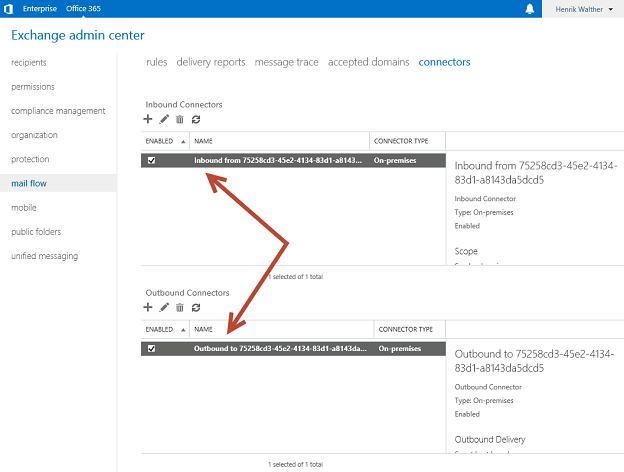The height and width of the screenshot is (472, 624).
Task: Click the Scope heading in inbound details
Action: (466, 251)
